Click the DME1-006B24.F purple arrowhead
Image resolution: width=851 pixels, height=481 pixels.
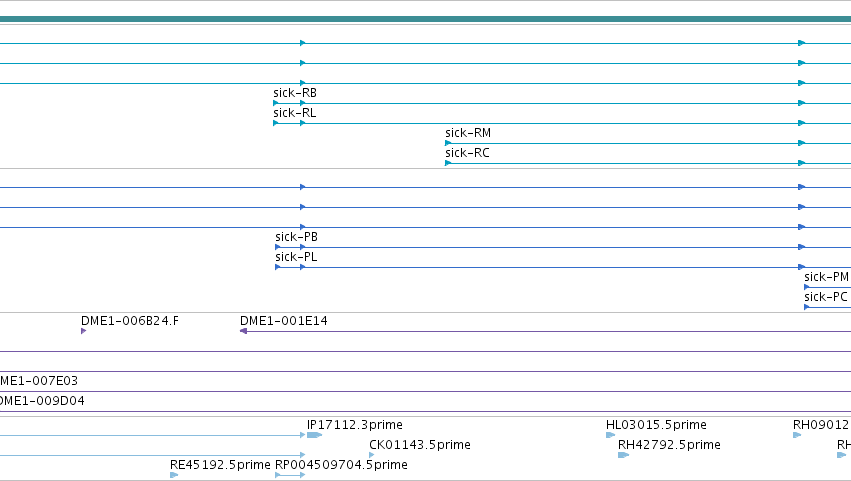point(84,331)
